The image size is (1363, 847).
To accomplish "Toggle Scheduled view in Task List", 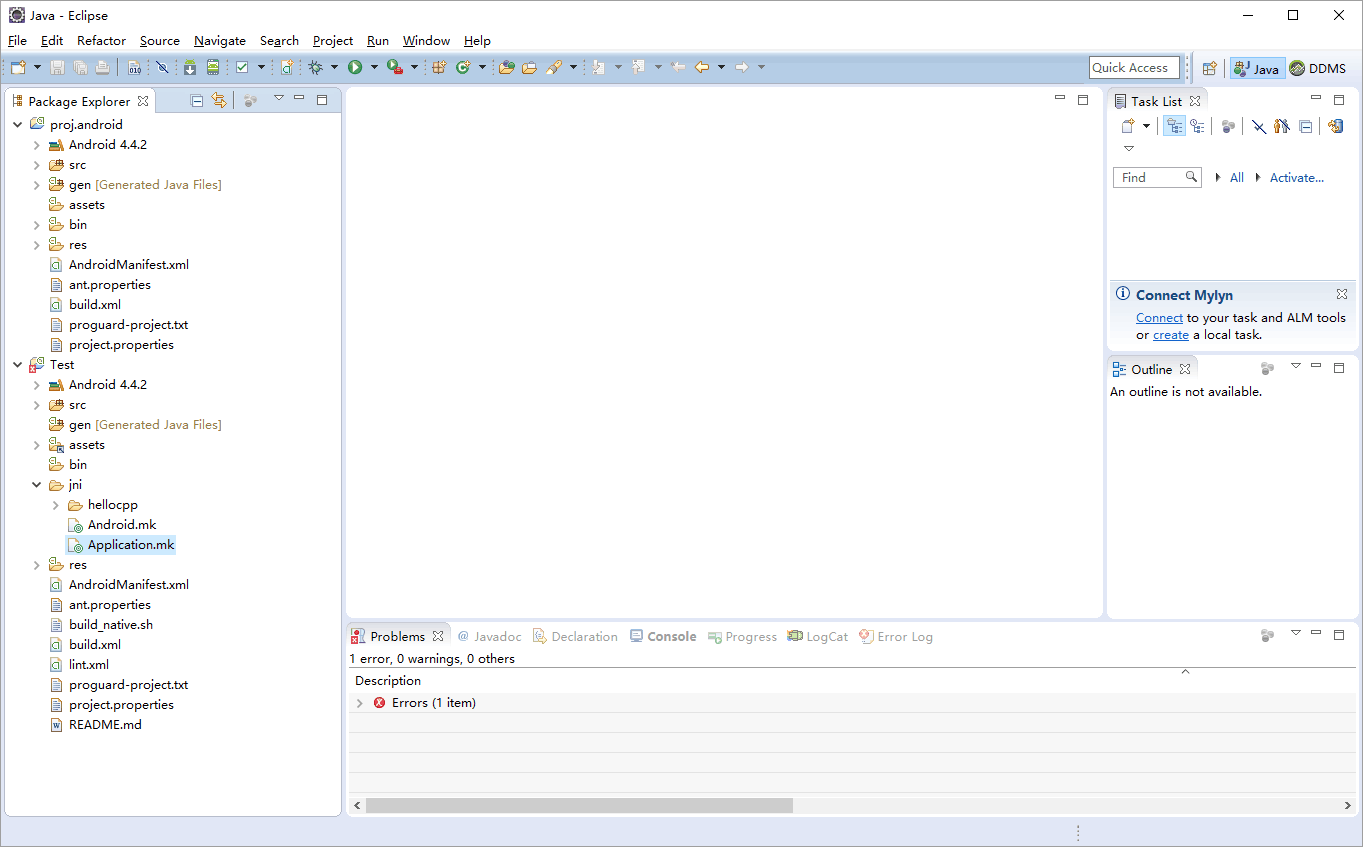I will 1197,126.
